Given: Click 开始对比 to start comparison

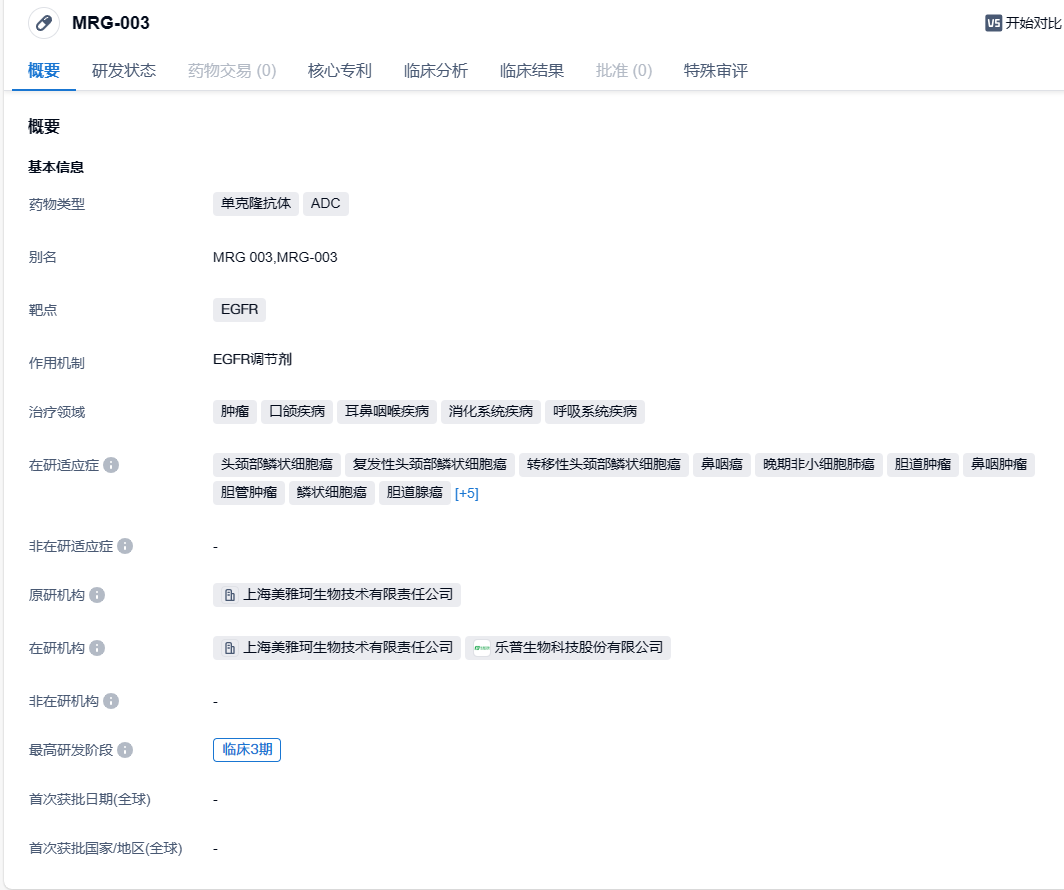Looking at the screenshot, I should point(1033,23).
